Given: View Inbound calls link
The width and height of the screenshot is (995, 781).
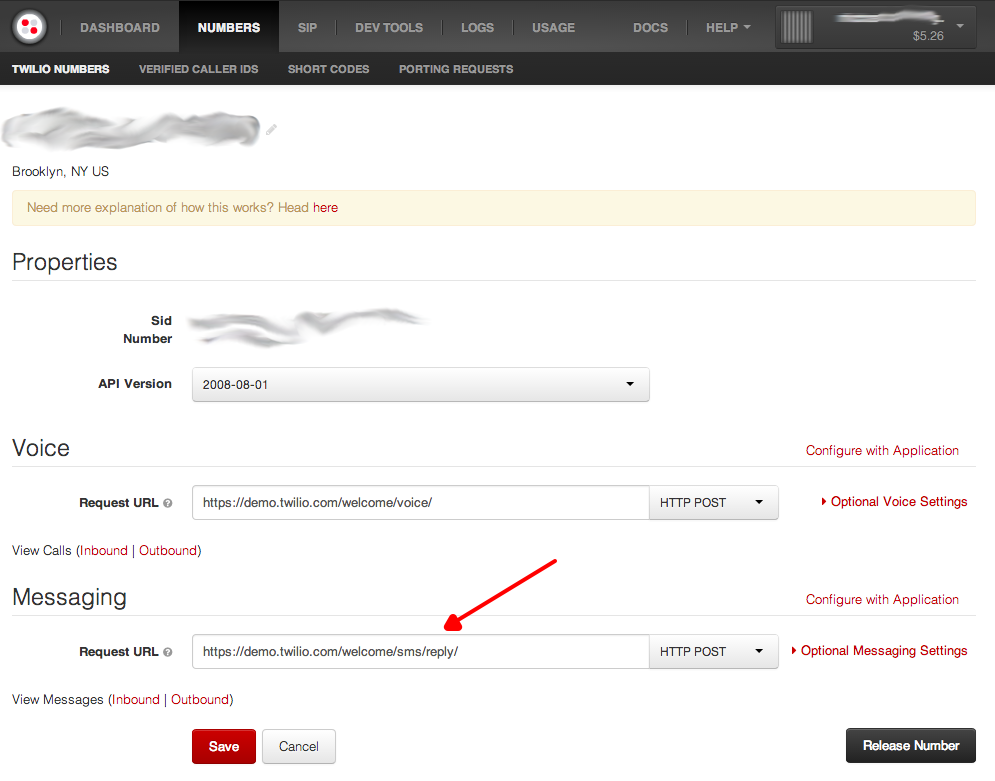Looking at the screenshot, I should pos(104,551).
